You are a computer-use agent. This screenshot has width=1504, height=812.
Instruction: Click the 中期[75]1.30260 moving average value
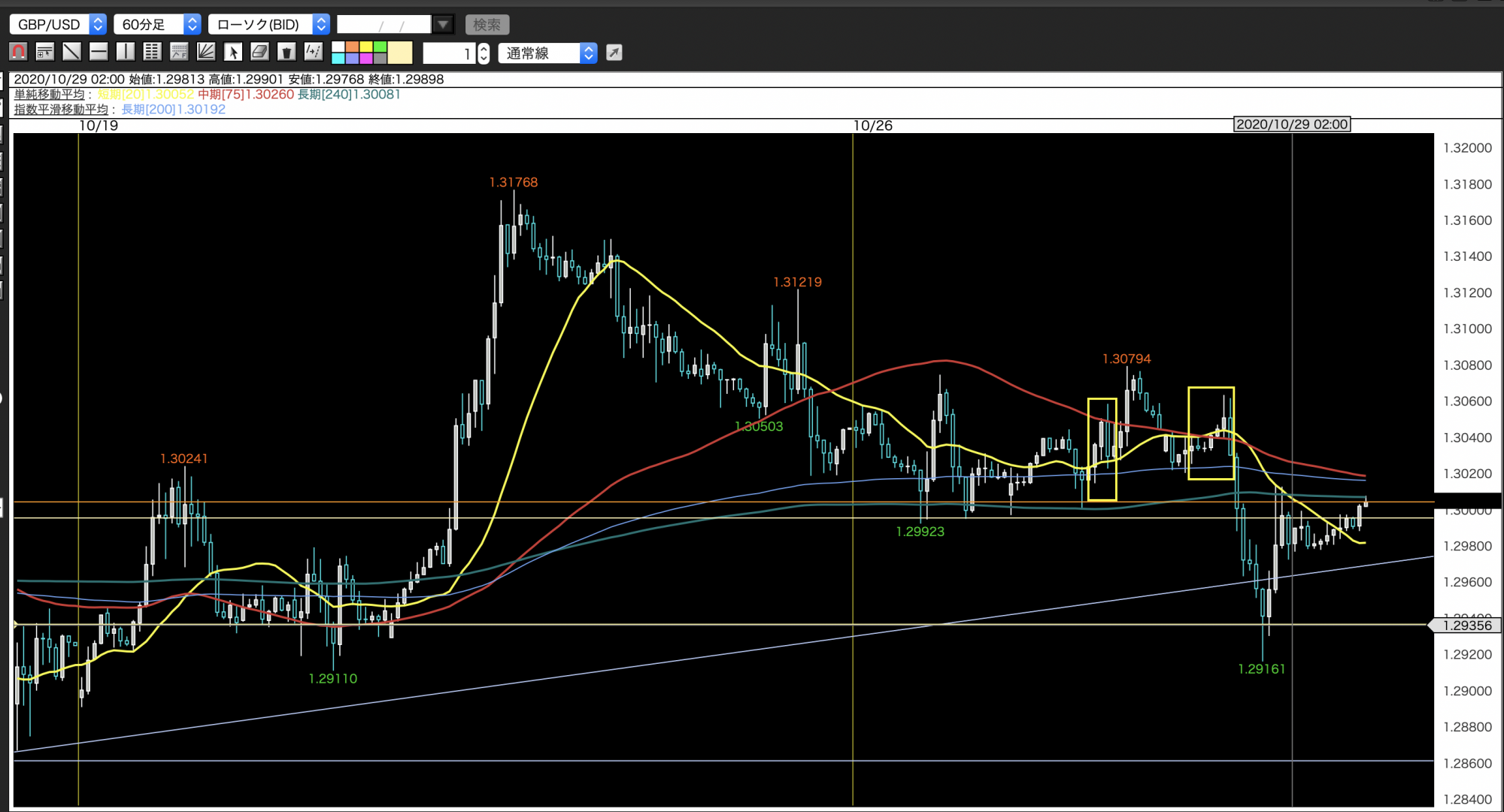pos(246,94)
